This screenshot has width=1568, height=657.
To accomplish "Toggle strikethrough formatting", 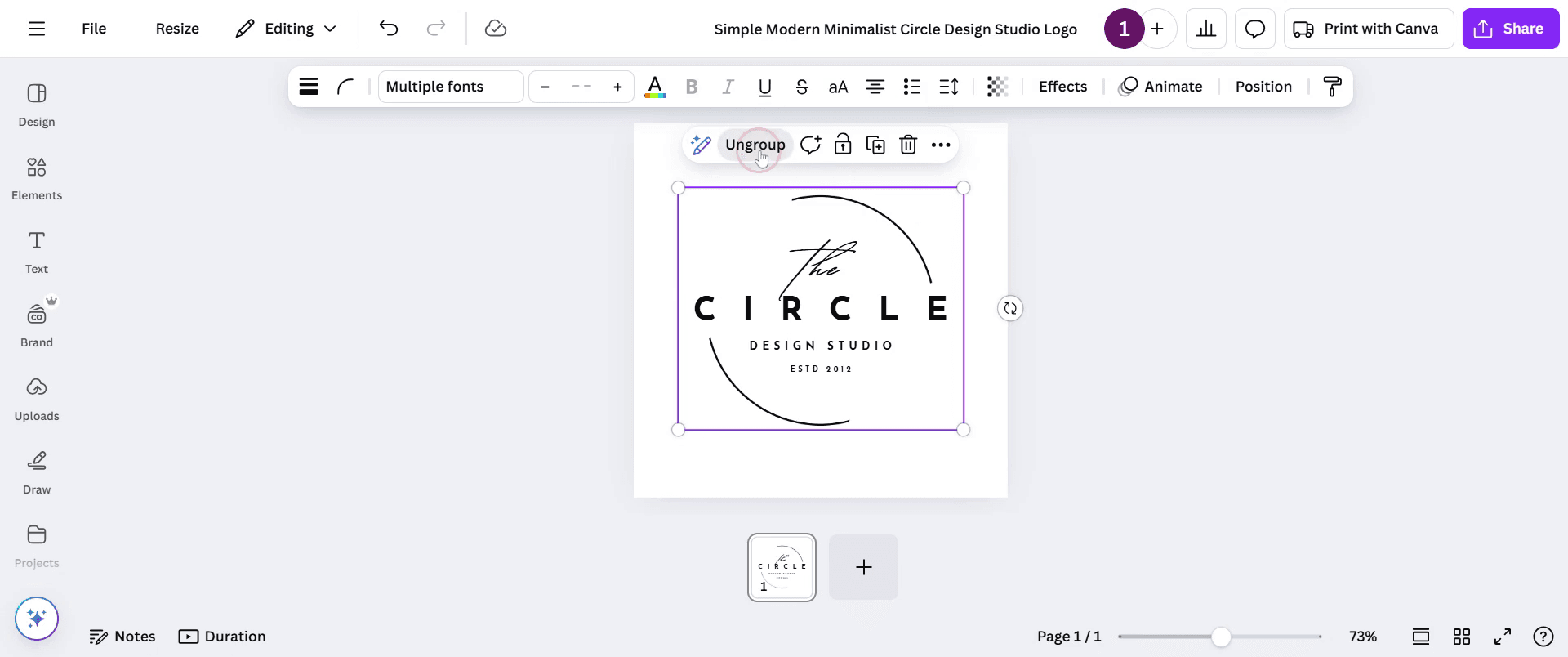I will pos(802,87).
